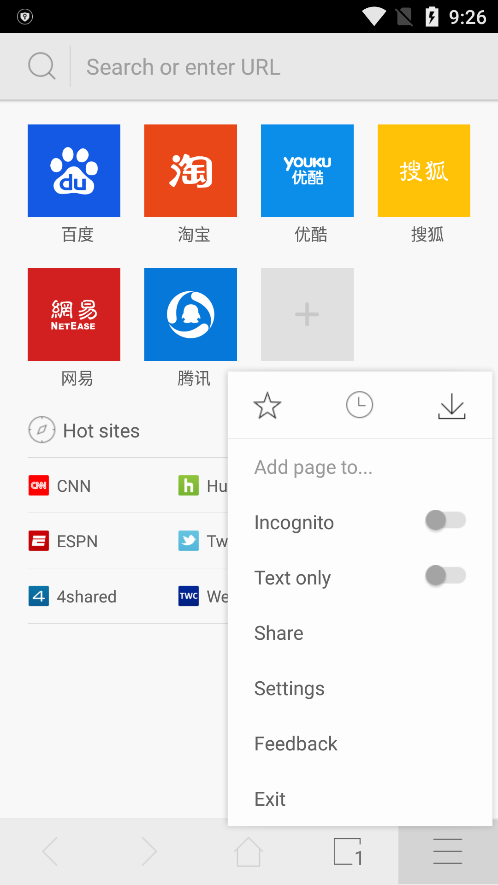This screenshot has height=885, width=498.
Task: Open Feedback from the menu
Action: click(x=295, y=743)
